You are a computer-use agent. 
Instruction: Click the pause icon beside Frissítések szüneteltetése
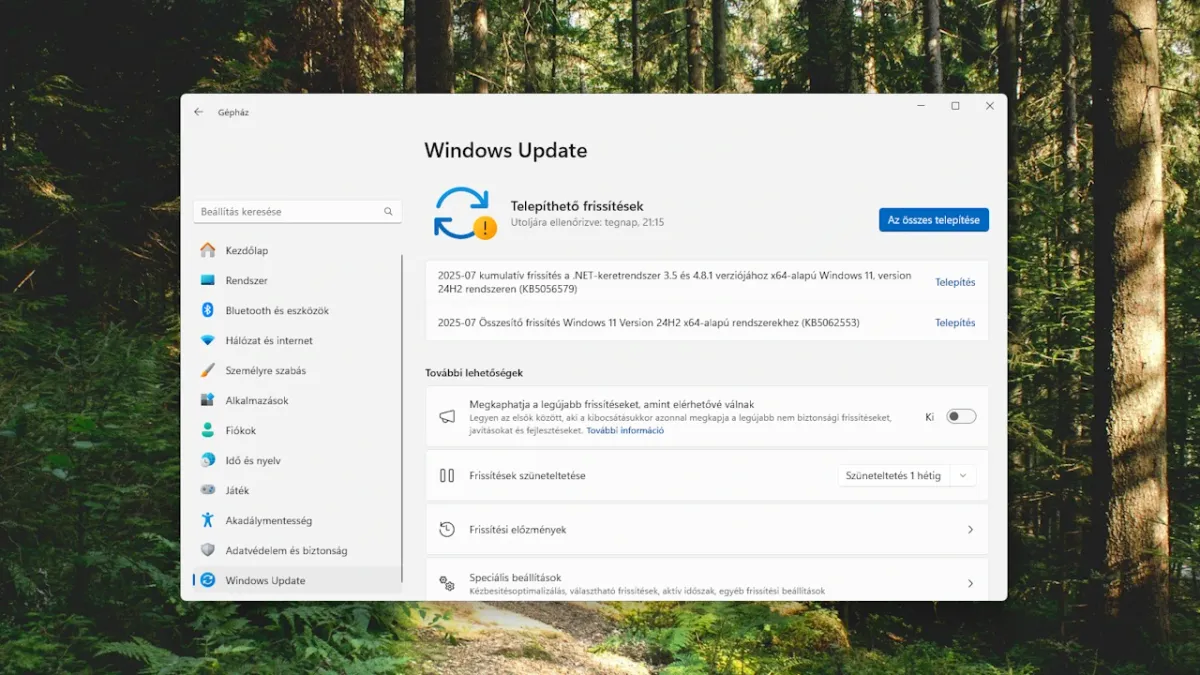447,476
